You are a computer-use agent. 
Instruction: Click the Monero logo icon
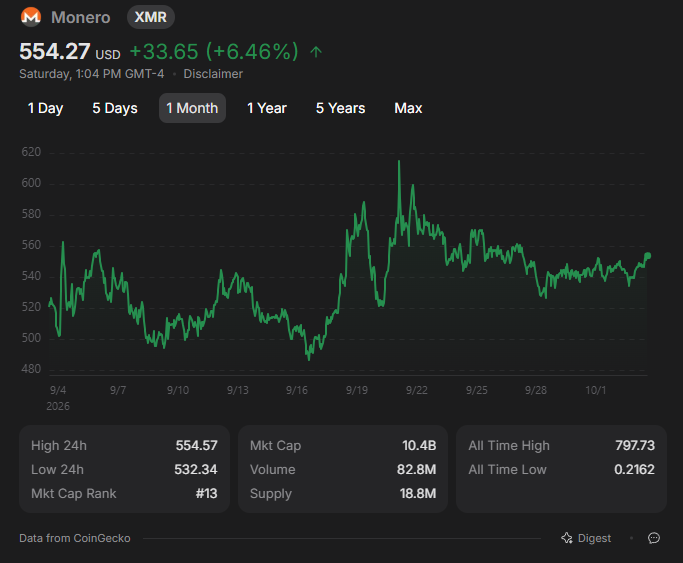click(x=31, y=17)
